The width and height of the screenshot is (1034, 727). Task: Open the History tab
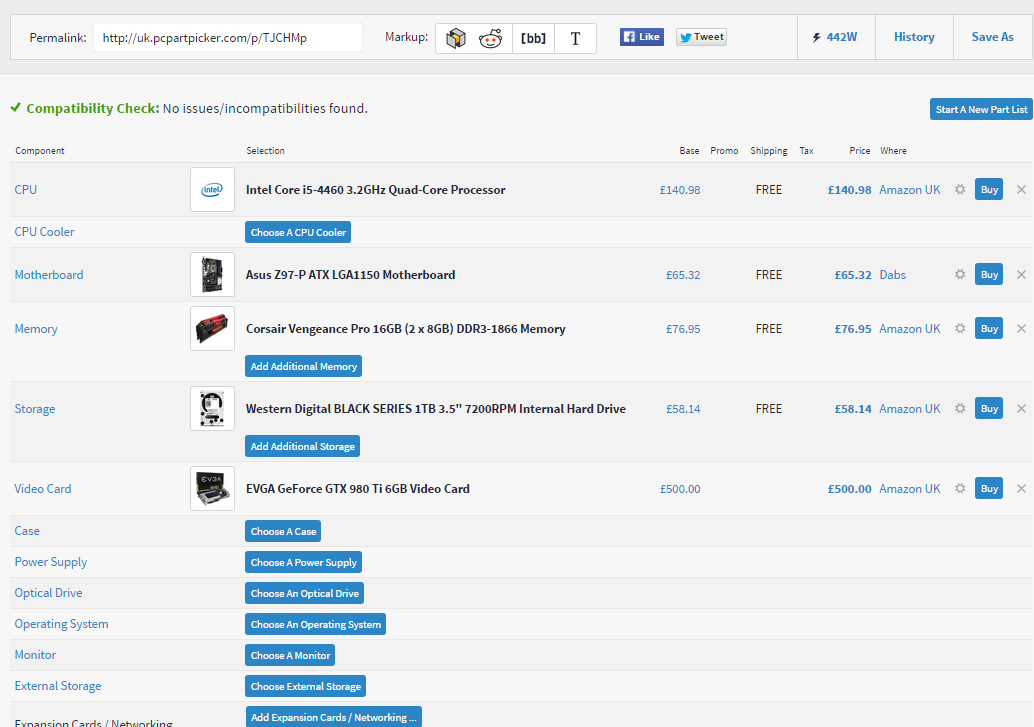[914, 37]
